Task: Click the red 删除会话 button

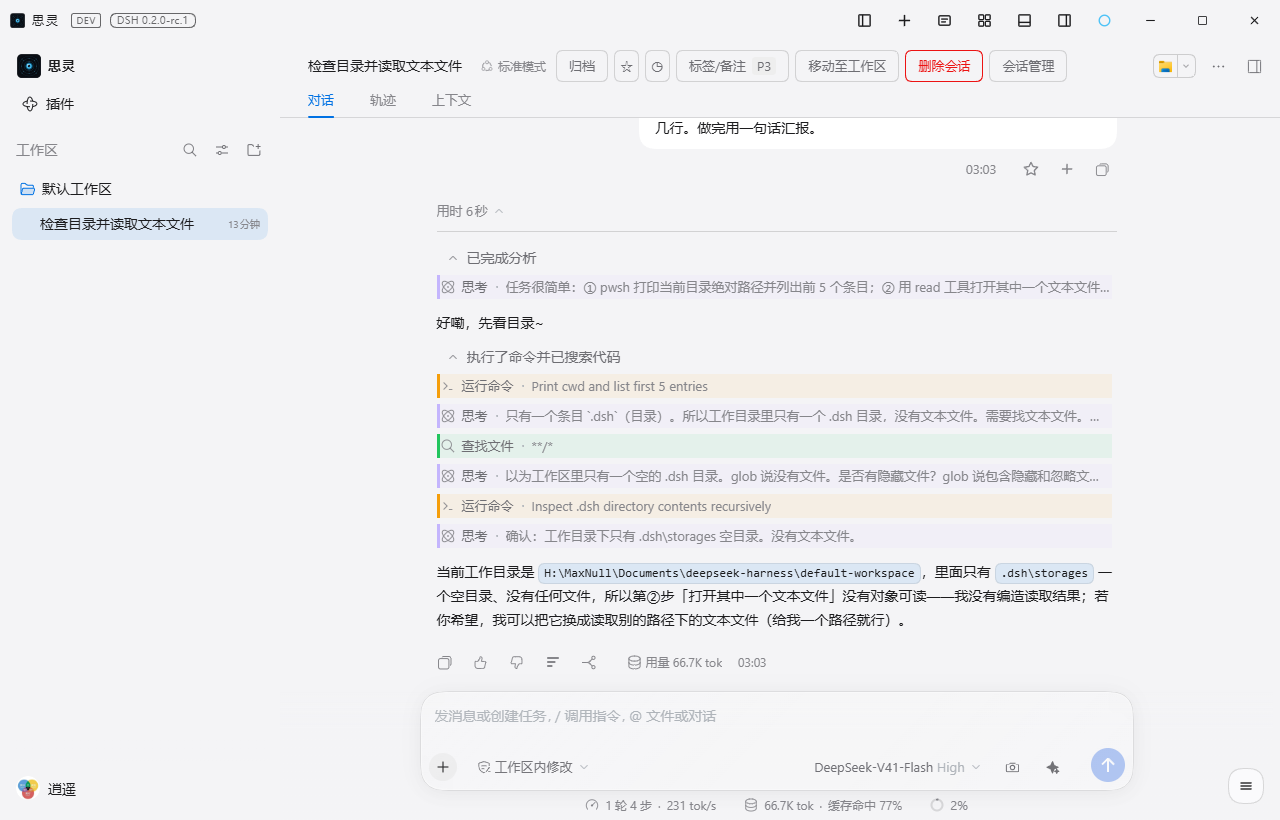Action: pyautogui.click(x=944, y=66)
